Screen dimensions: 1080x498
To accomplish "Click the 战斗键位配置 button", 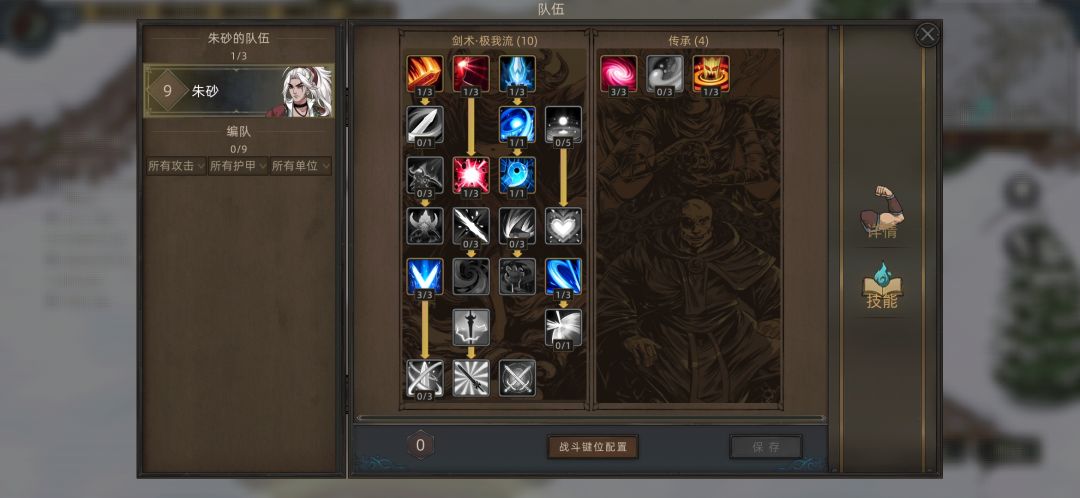I will click(x=593, y=447).
